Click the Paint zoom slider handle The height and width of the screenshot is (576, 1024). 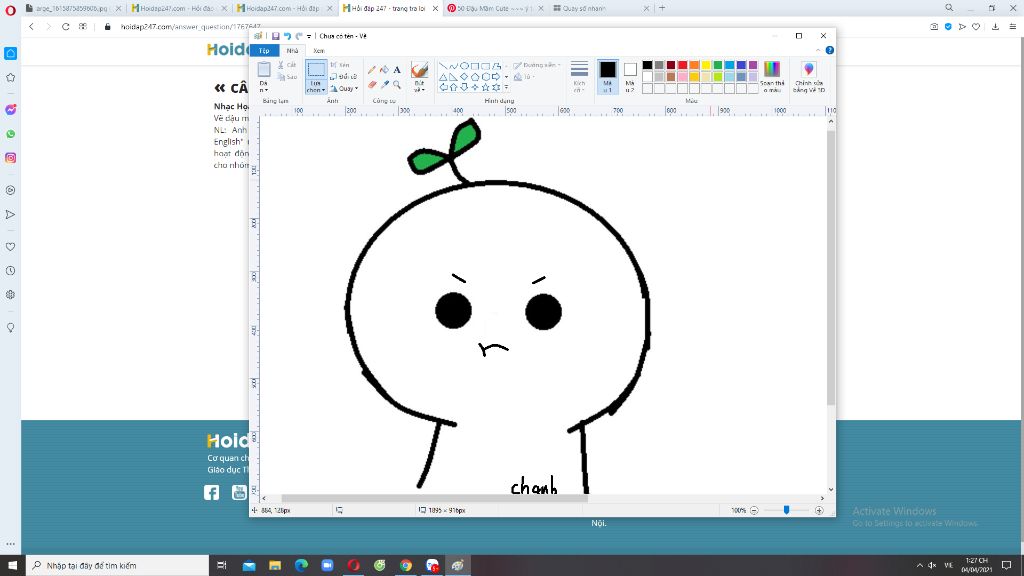coord(786,510)
